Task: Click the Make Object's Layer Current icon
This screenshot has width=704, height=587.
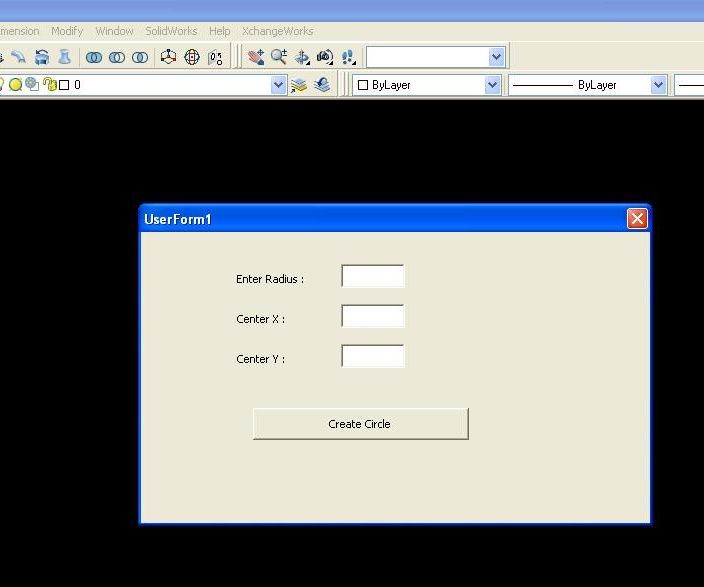Action: coord(299,85)
